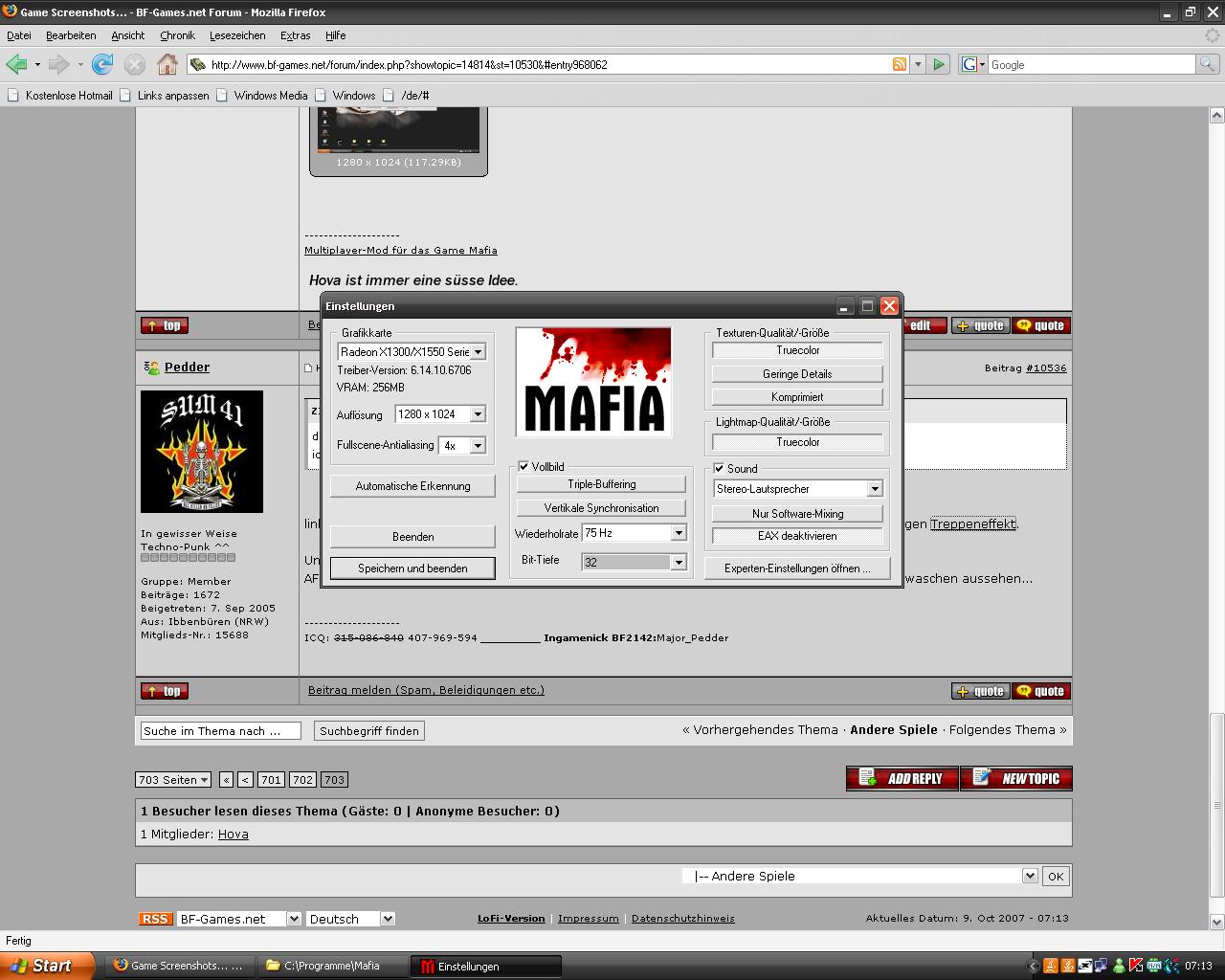Open the Fullscene-Antialiasing 4x dropdown
This screenshot has width=1225, height=980.
[x=462, y=445]
